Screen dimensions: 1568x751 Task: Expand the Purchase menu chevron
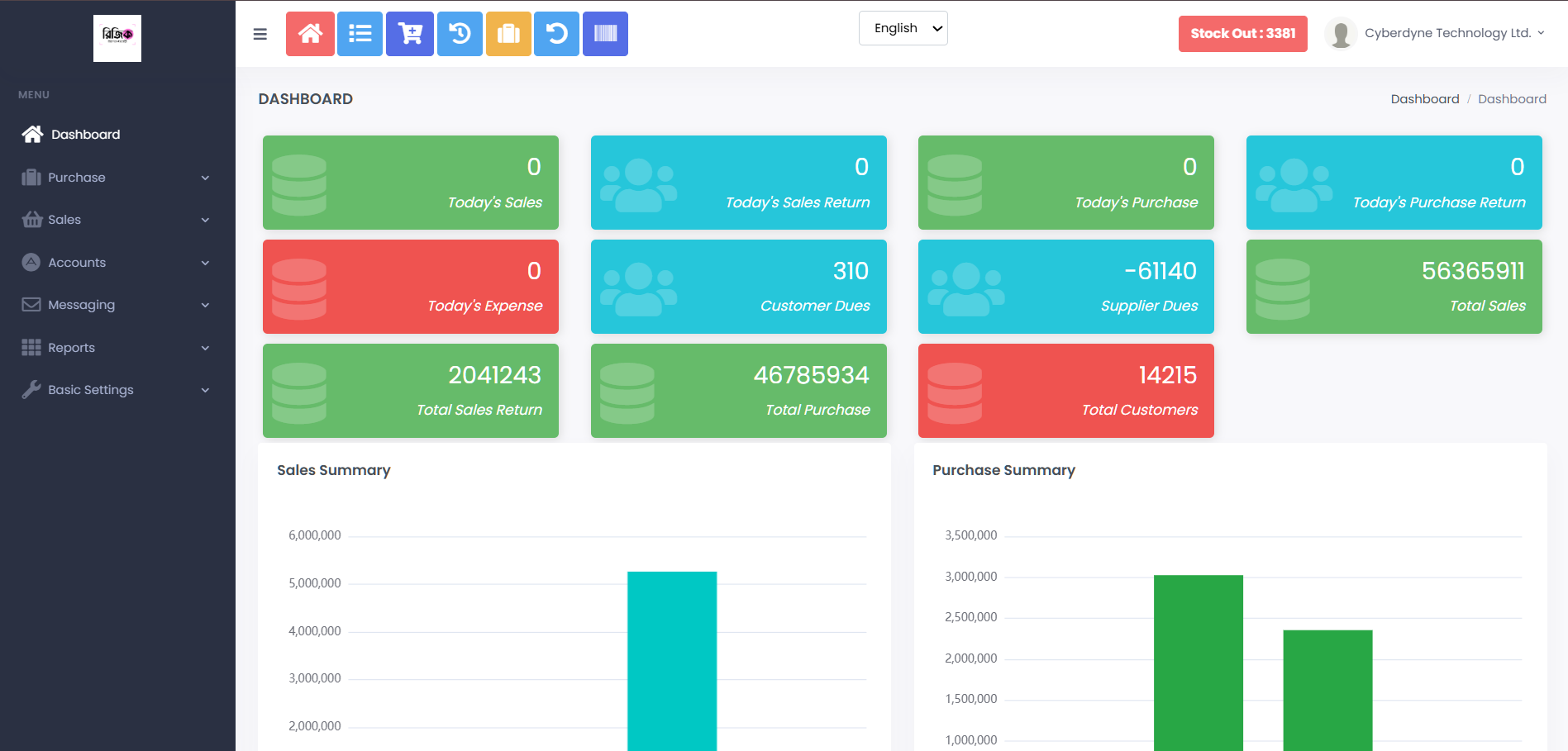205,178
